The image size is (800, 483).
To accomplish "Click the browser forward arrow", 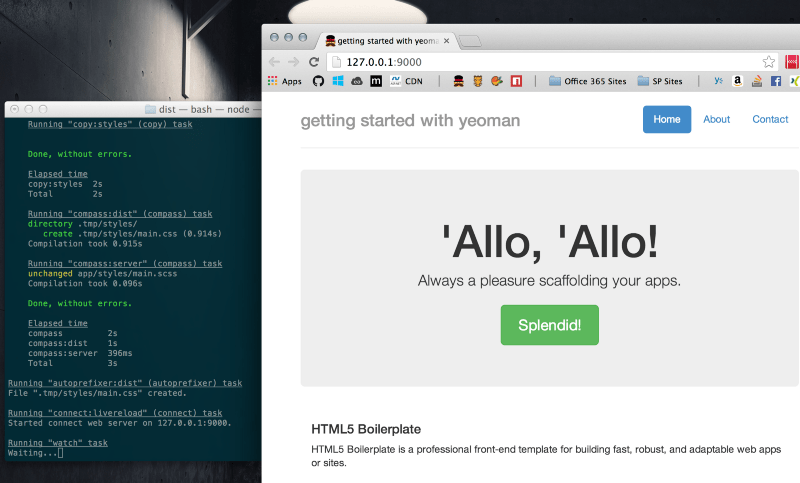I will 294,61.
